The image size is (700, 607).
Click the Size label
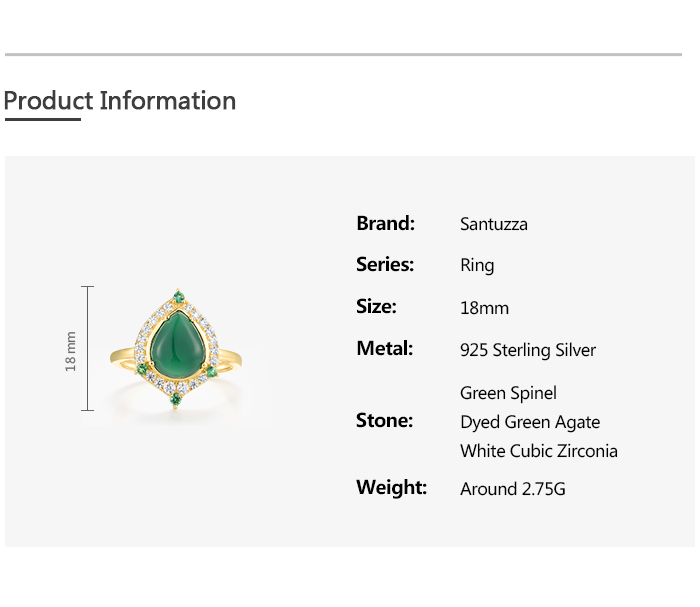pos(376,307)
